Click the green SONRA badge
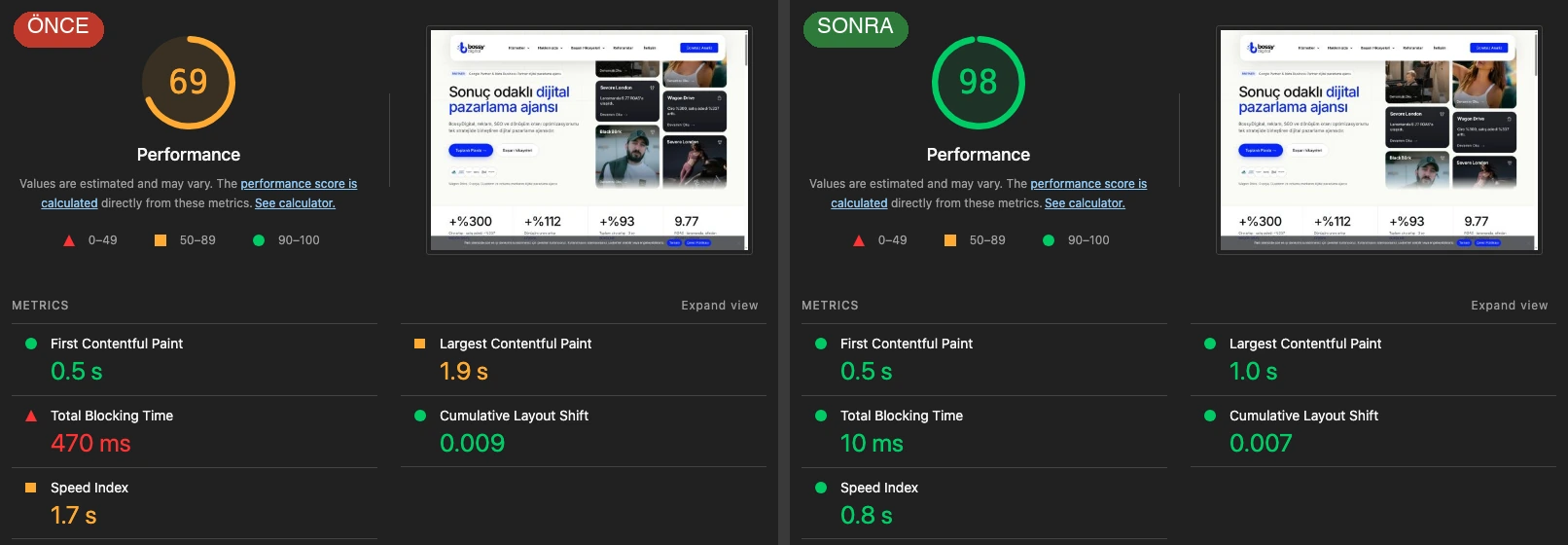1568x545 pixels. click(855, 27)
